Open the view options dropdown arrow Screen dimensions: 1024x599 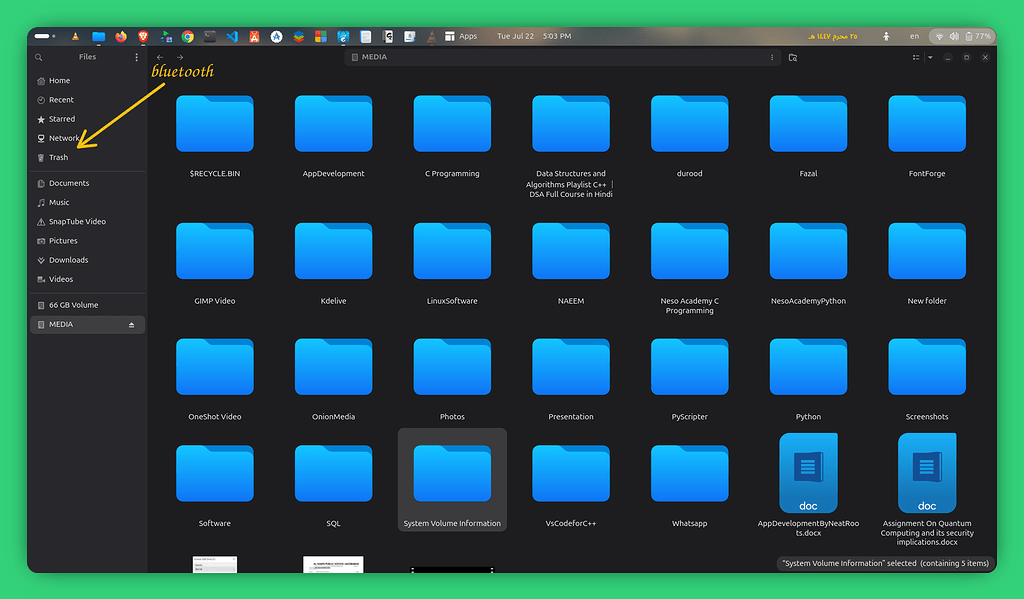point(930,57)
